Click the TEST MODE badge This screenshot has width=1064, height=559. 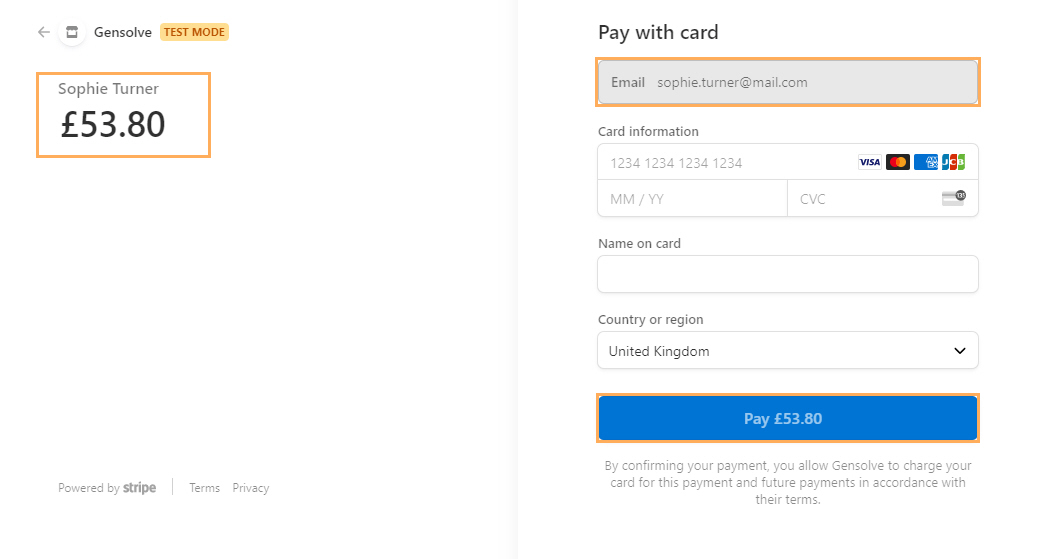(x=194, y=32)
